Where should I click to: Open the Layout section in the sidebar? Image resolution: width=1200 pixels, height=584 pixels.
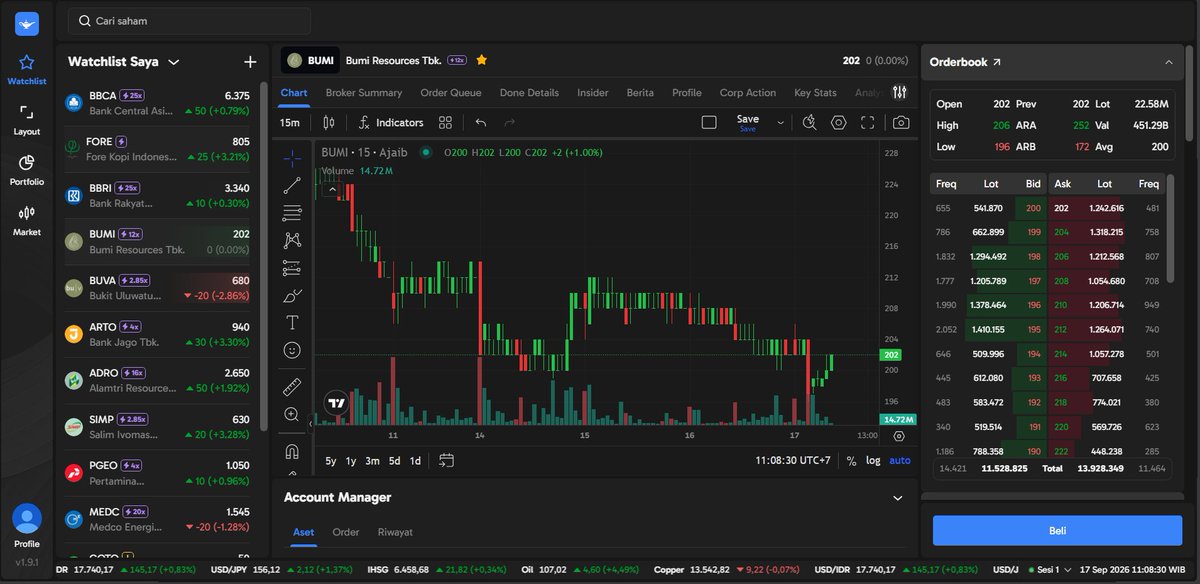pos(27,120)
